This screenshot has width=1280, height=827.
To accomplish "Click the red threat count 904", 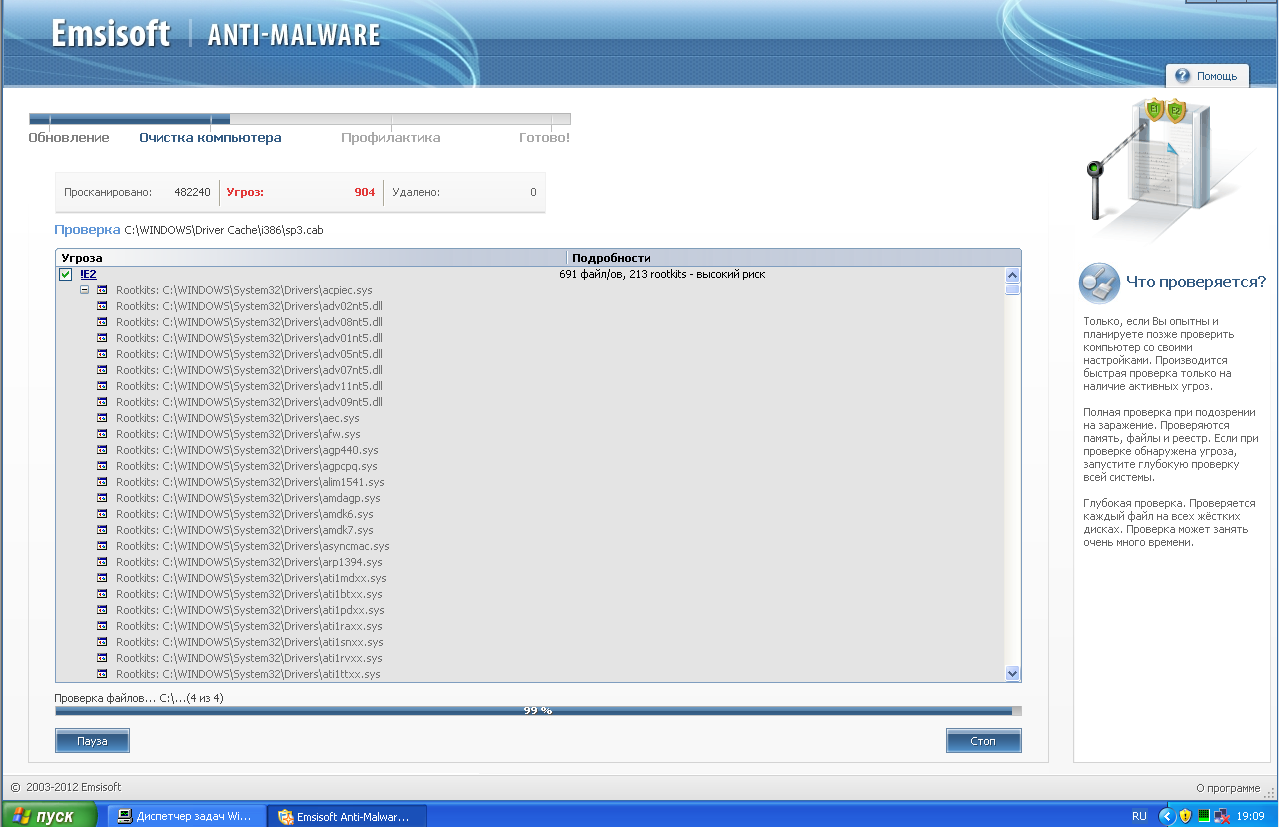I will click(364, 192).
